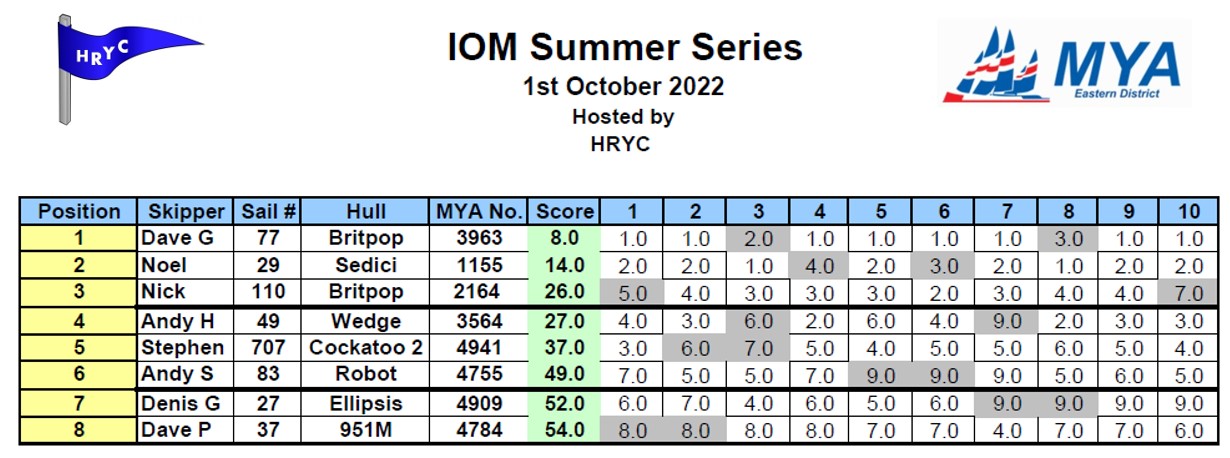Select Nick's green total score 26.0
Image resolution: width=1230 pixels, height=458 pixels.
coord(565,293)
